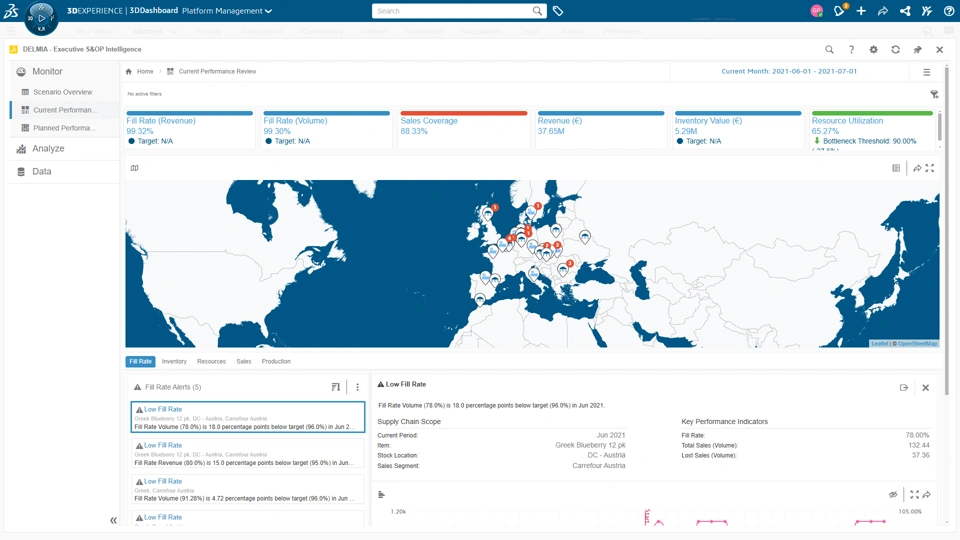
Task: Open the Resource Utilization KPI card
Action: pos(873,130)
